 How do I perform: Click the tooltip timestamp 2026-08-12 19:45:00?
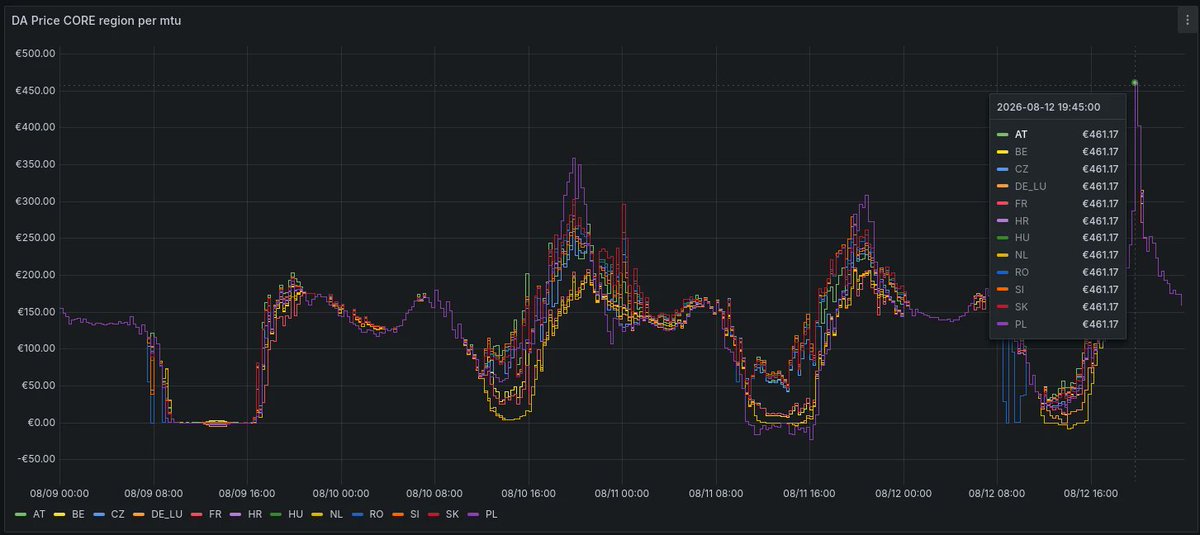(1048, 106)
